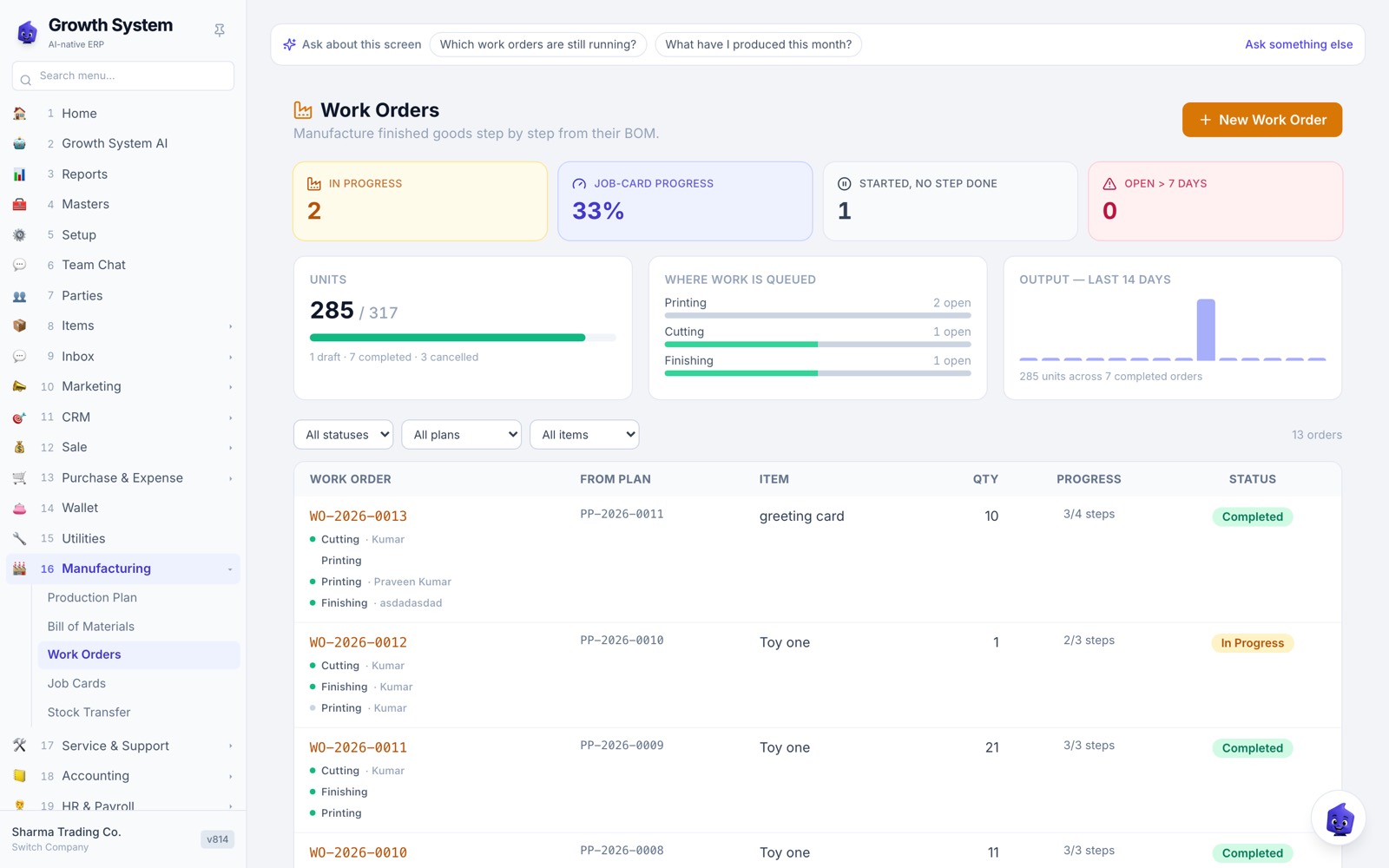Open the All items filter dropdown
This screenshot has width=1389, height=868.
(585, 435)
